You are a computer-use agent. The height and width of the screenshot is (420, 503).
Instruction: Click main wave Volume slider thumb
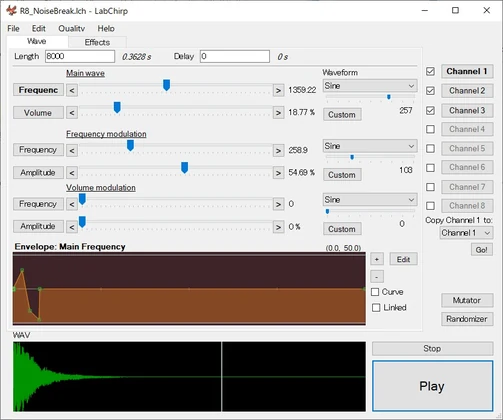pos(117,107)
